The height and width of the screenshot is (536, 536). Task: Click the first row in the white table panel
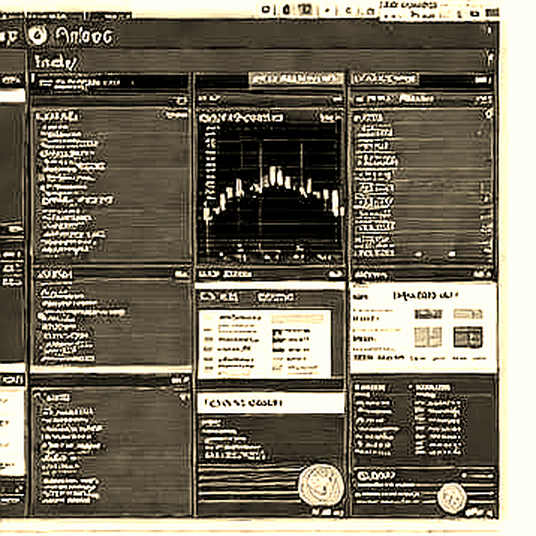[x=265, y=319]
